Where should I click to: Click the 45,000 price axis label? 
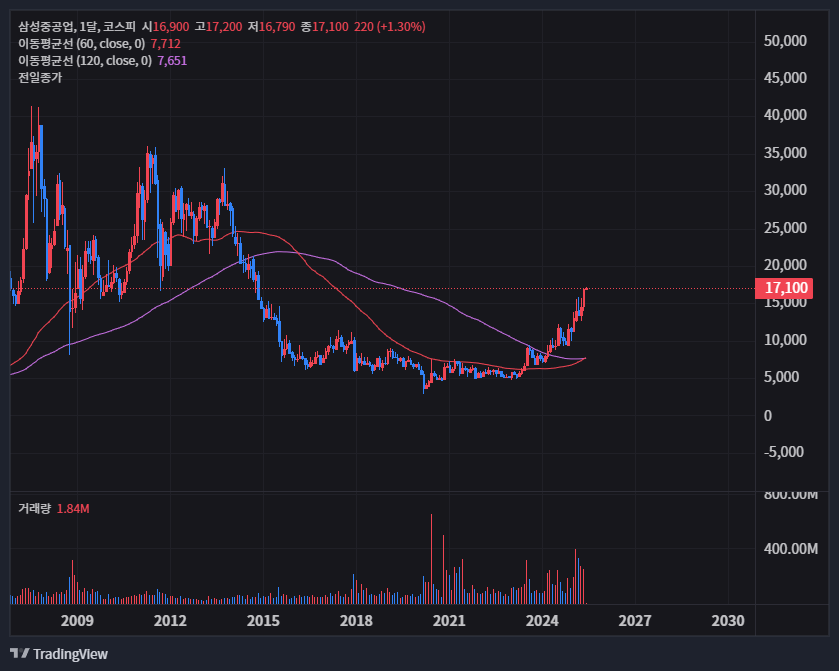click(x=785, y=78)
